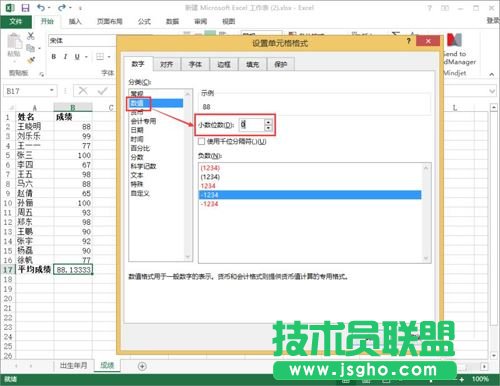Viewport: 500px width, 386px height.
Task: Click the formula bar cancel X icon
Action: [83, 91]
